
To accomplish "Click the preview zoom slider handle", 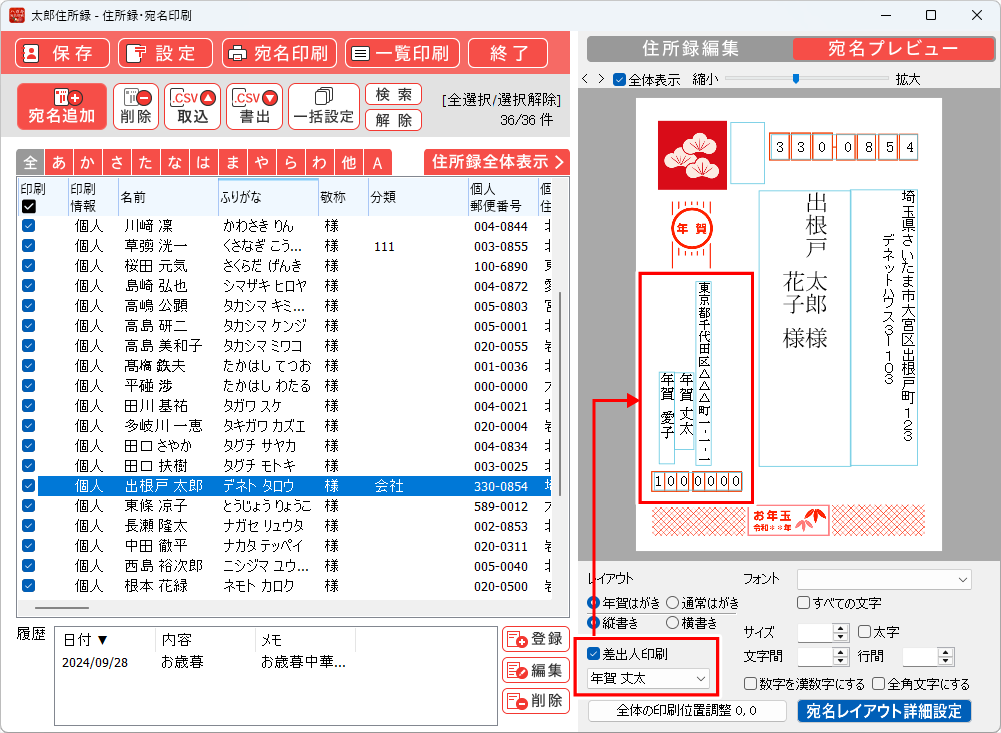I will pyautogui.click(x=796, y=78).
